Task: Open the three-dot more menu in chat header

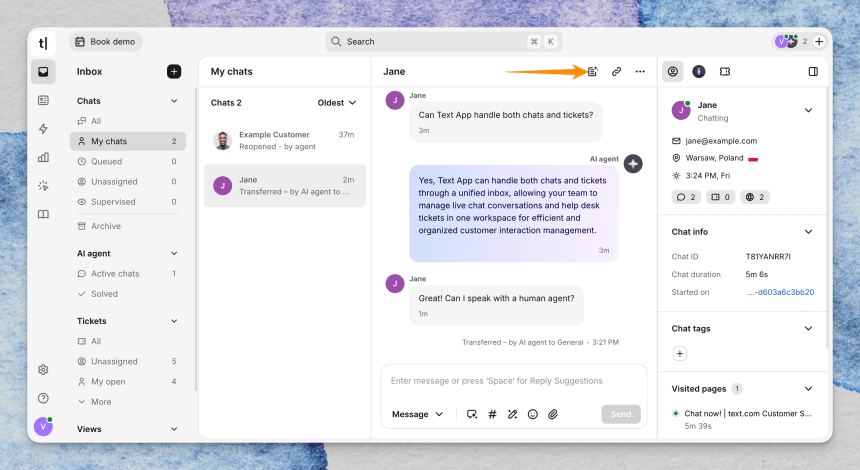Action: pos(640,71)
